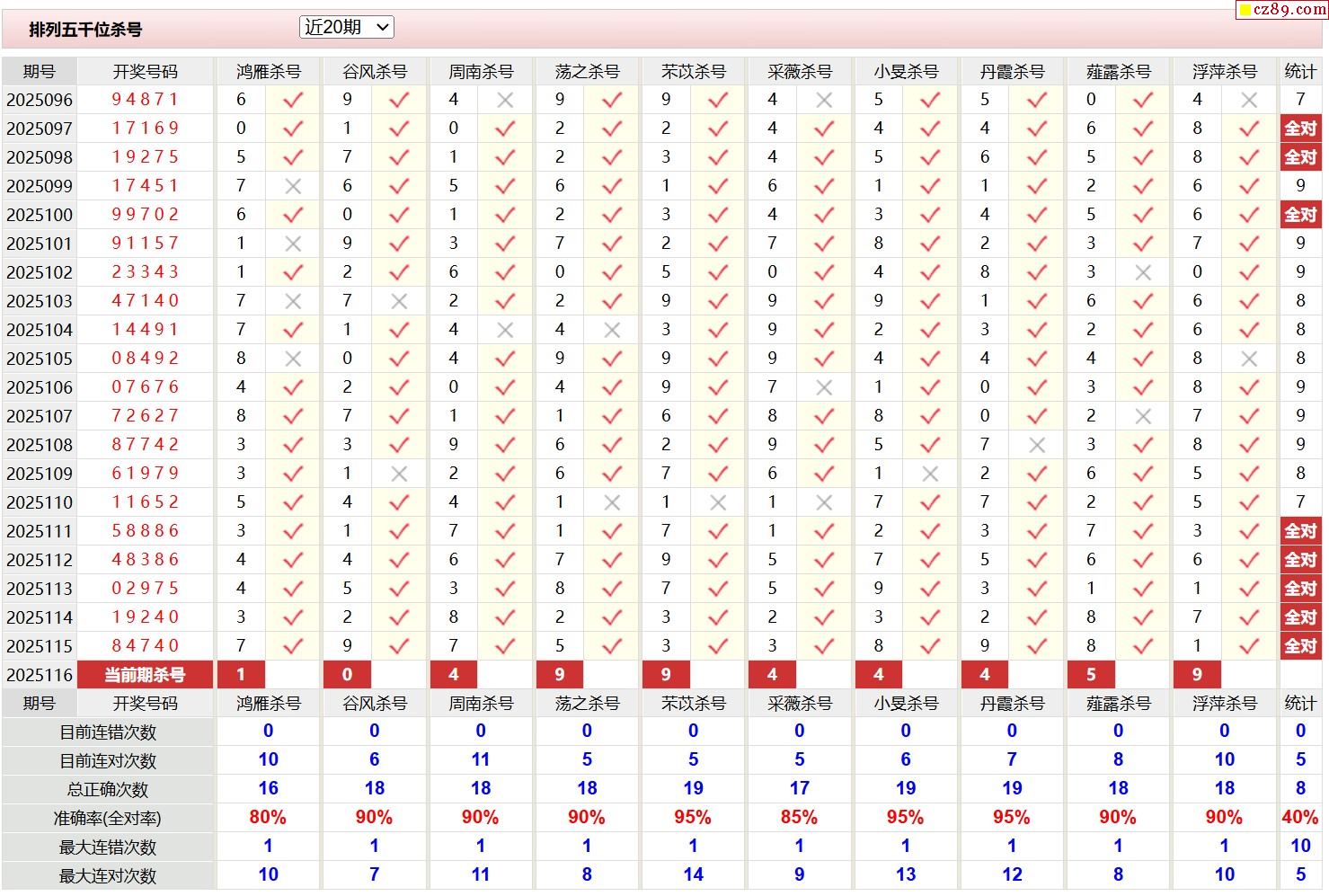The width and height of the screenshot is (1329, 896).
Task: Click gray X in row 2025110 芣苡杀号
Action: pos(718,503)
